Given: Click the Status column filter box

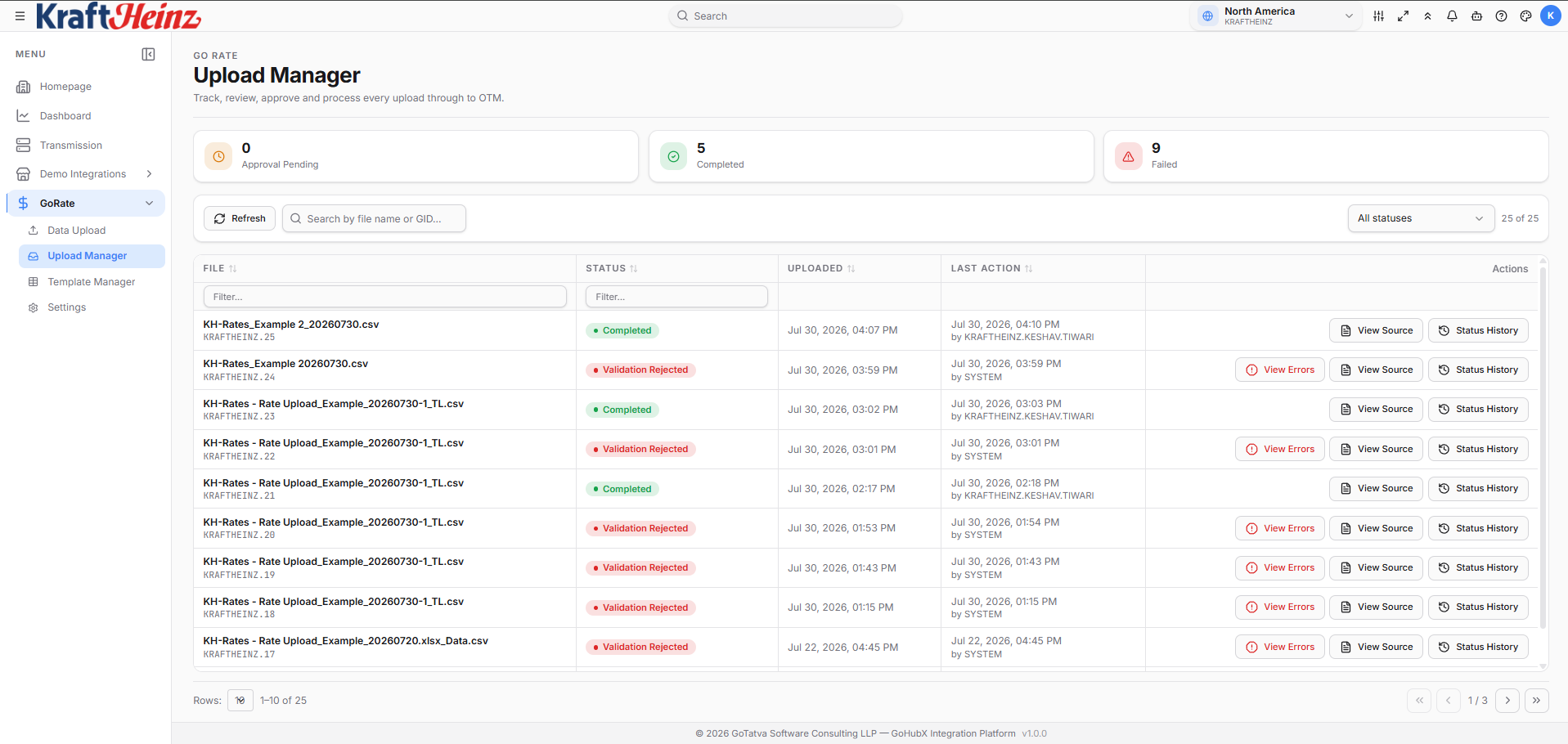Looking at the screenshot, I should pyautogui.click(x=676, y=297).
